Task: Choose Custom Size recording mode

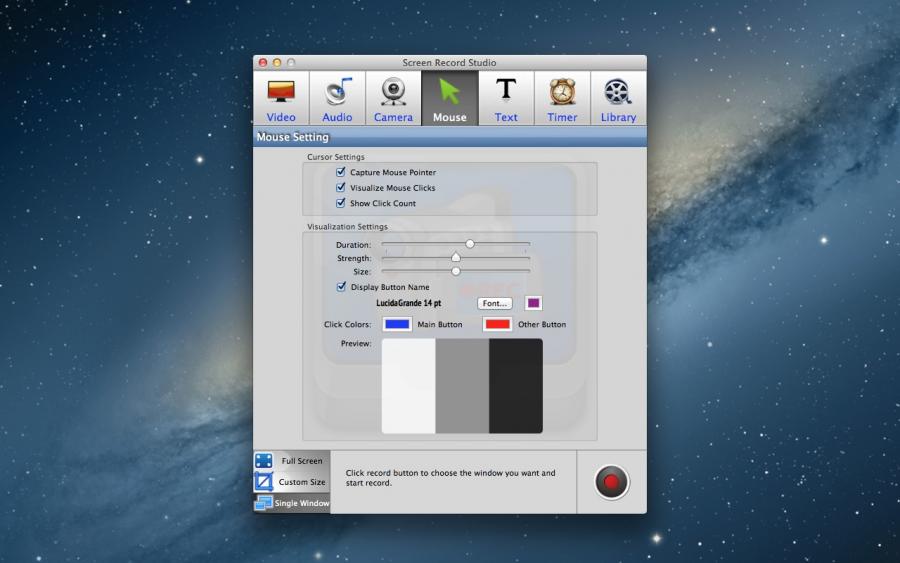Action: pyautogui.click(x=292, y=482)
